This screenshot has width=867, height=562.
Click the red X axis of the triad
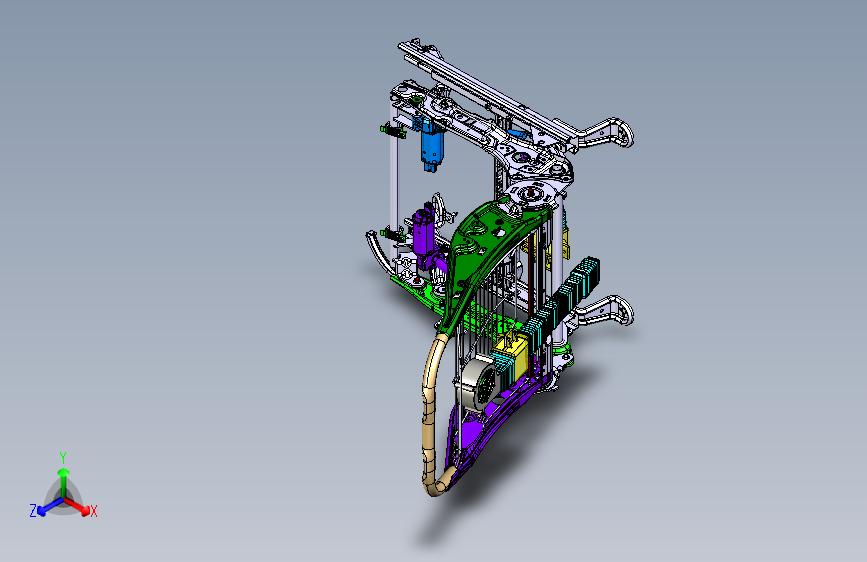point(77,506)
